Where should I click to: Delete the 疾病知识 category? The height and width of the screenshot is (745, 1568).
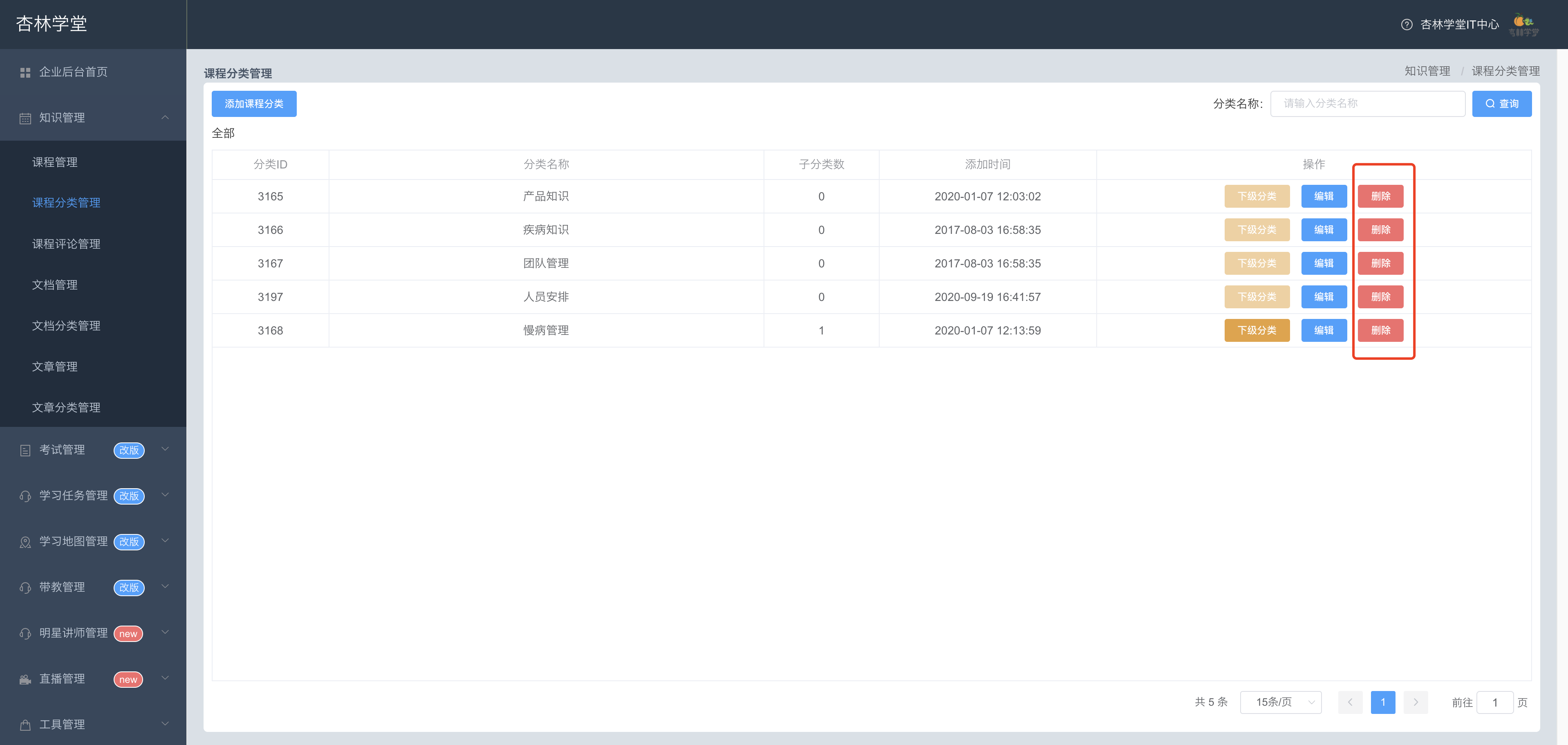pos(1380,229)
